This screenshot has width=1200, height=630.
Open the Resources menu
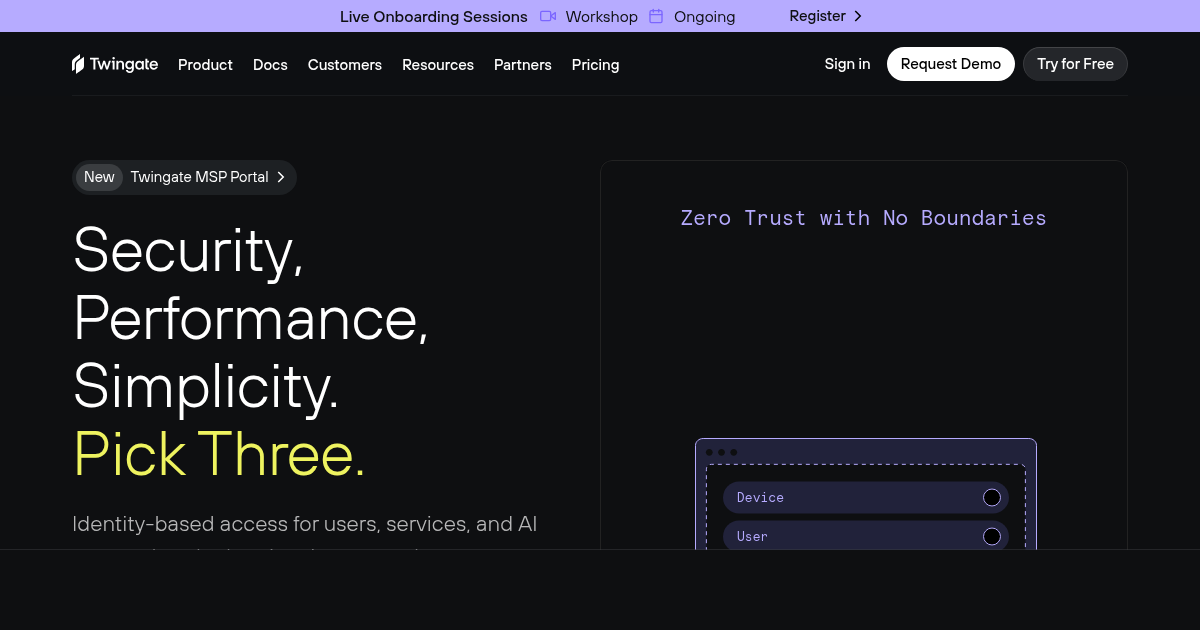[x=438, y=65]
